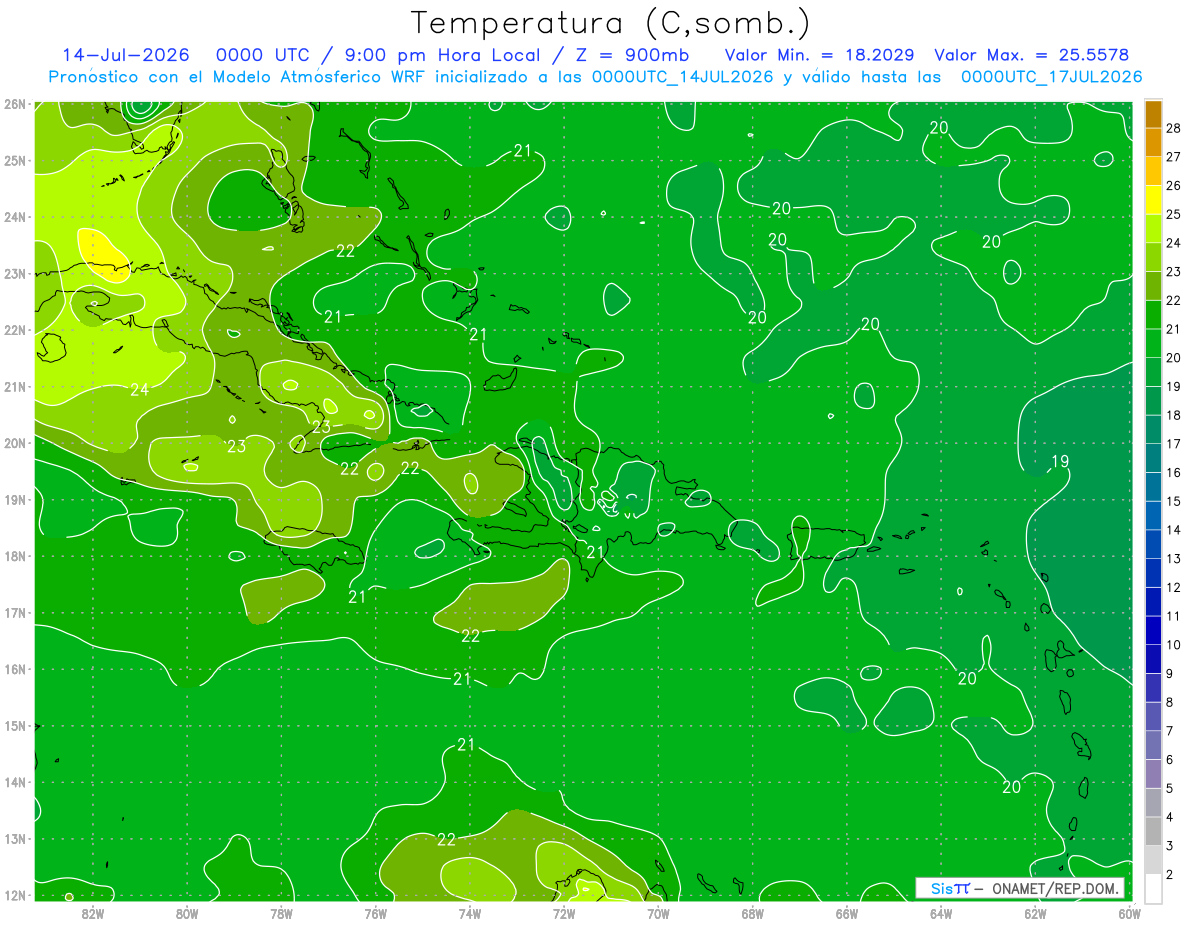The width and height of the screenshot is (1200, 927).
Task: Click legend value 27 on the color scale
Action: click(1174, 157)
